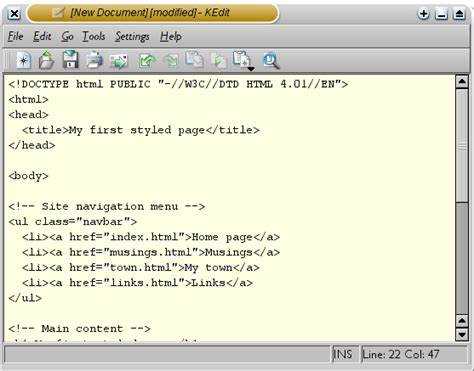The image size is (474, 371).
Task: Click the Cut icon in the toolbar
Action: click(194, 60)
